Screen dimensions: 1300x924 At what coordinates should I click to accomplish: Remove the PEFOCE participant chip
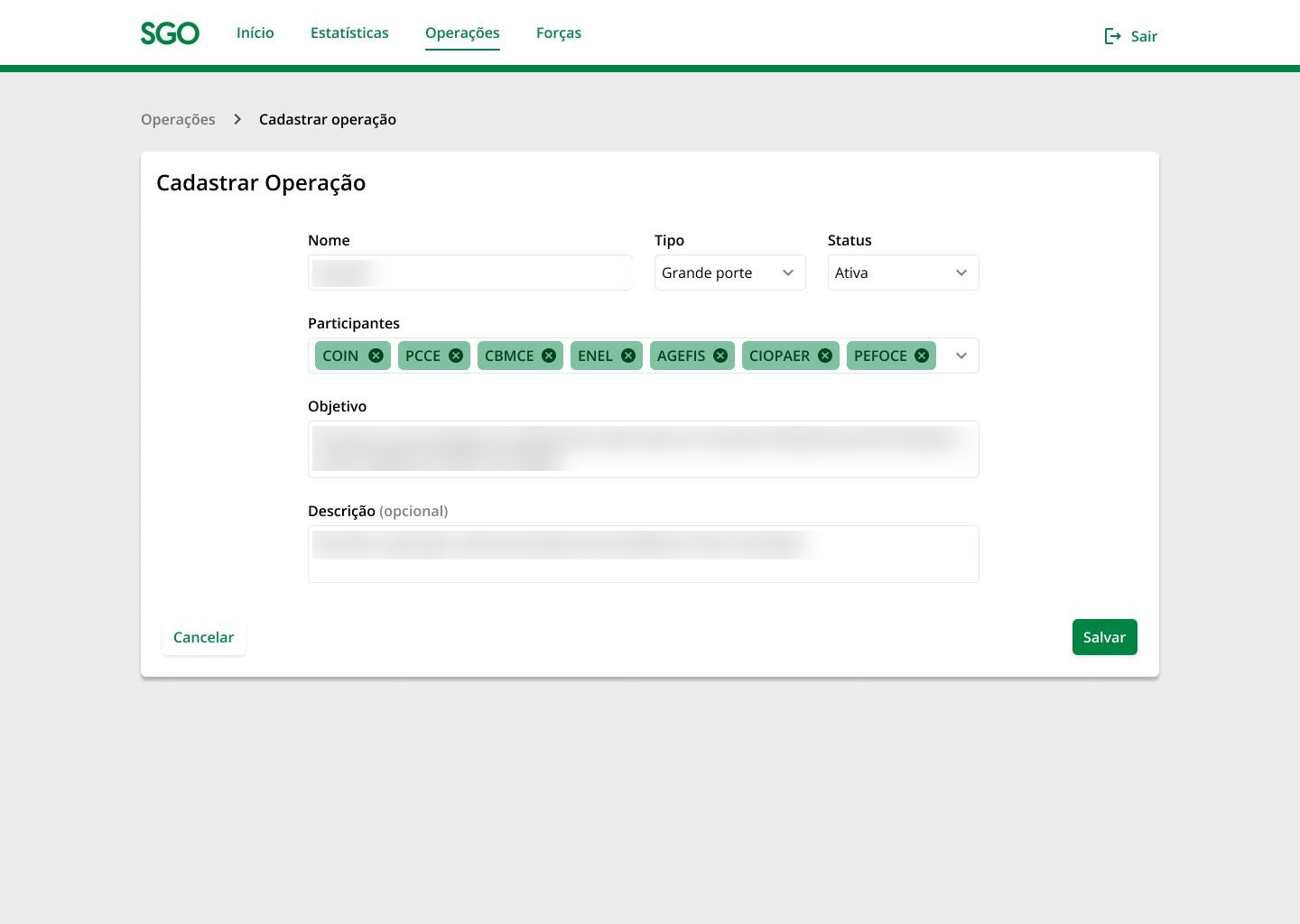coord(922,356)
